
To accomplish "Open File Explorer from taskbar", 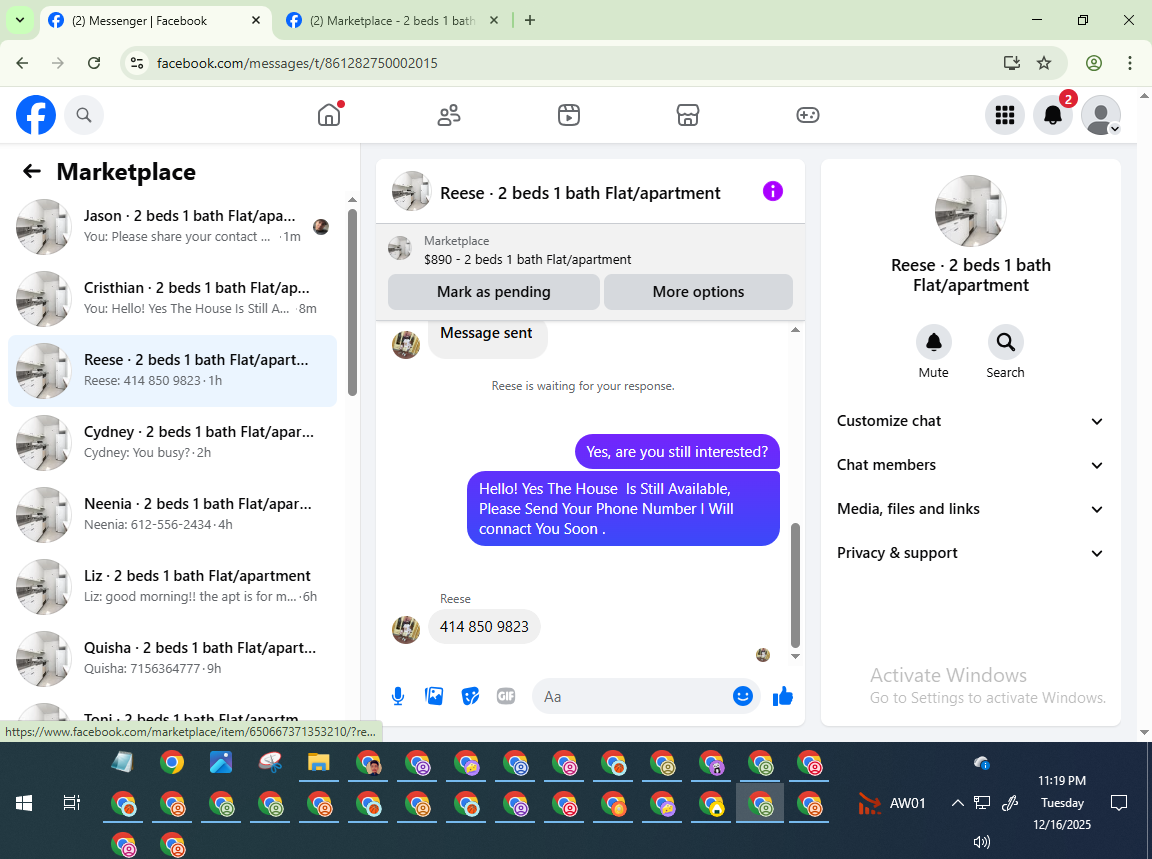I will (x=318, y=763).
